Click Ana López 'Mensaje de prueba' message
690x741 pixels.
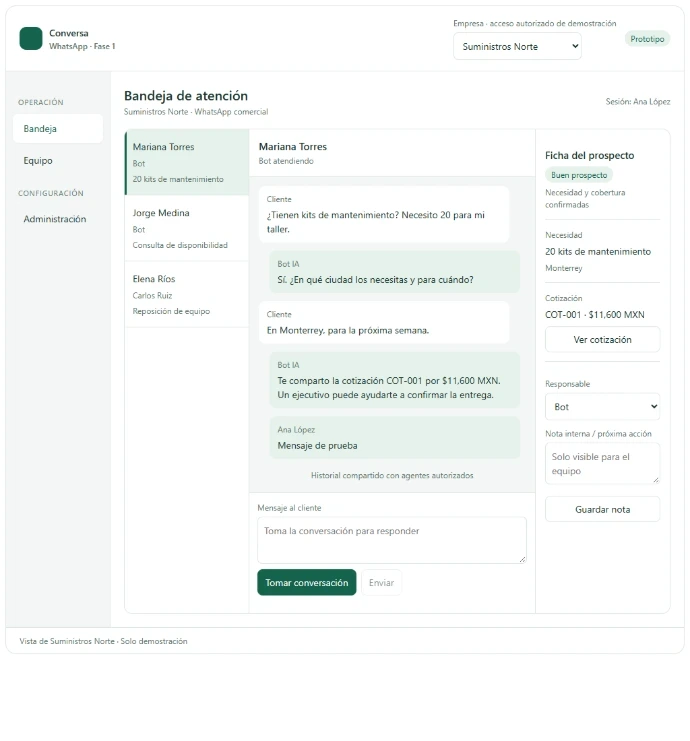pos(395,438)
